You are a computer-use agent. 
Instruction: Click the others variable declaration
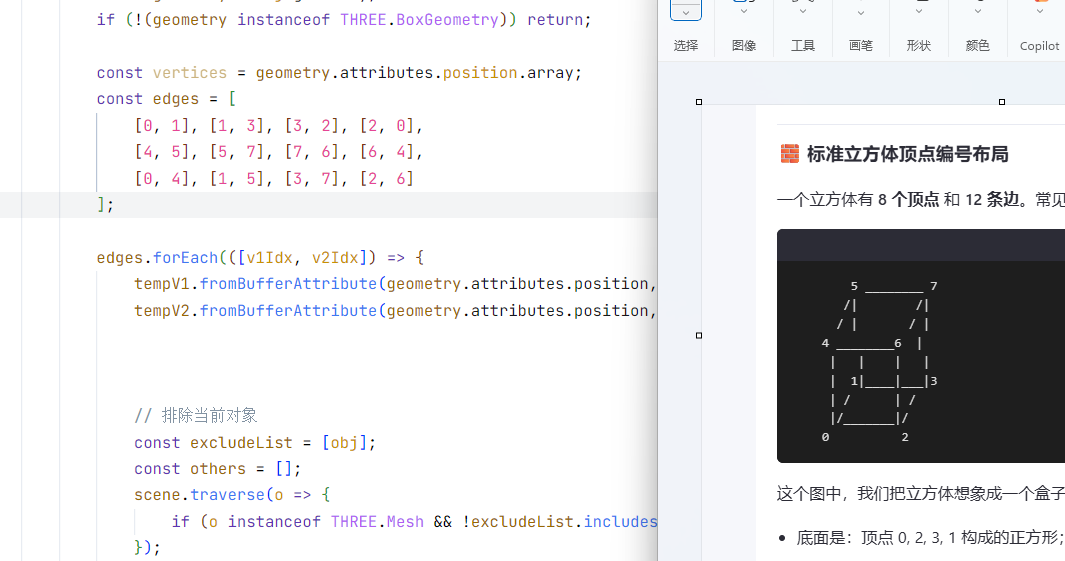(x=217, y=469)
